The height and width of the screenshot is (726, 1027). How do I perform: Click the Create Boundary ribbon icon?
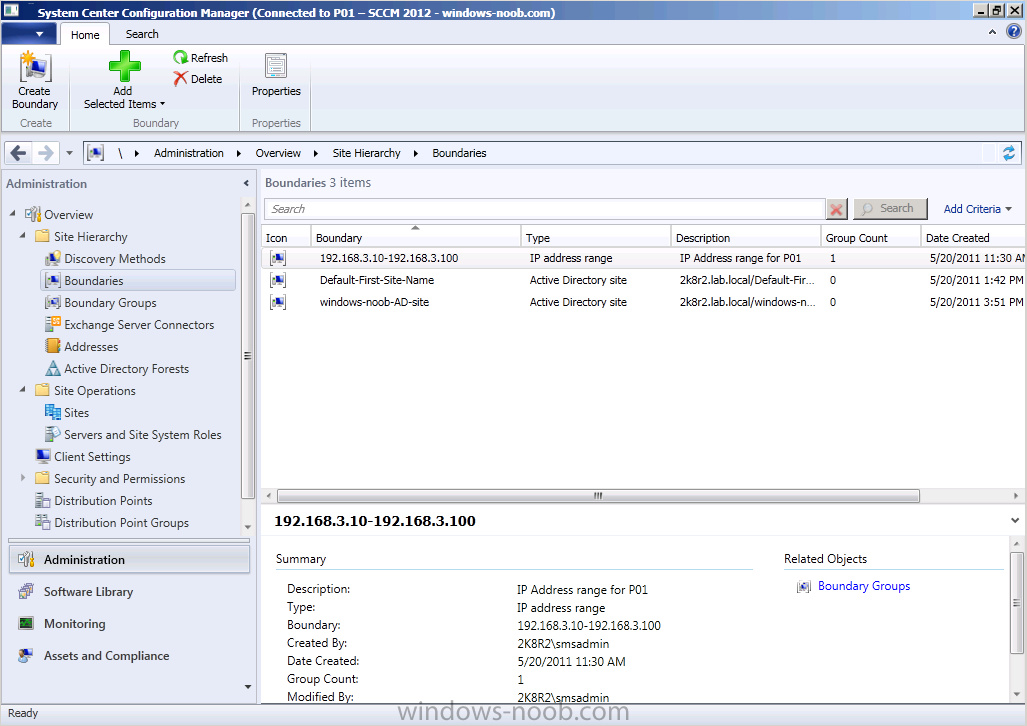[35, 67]
